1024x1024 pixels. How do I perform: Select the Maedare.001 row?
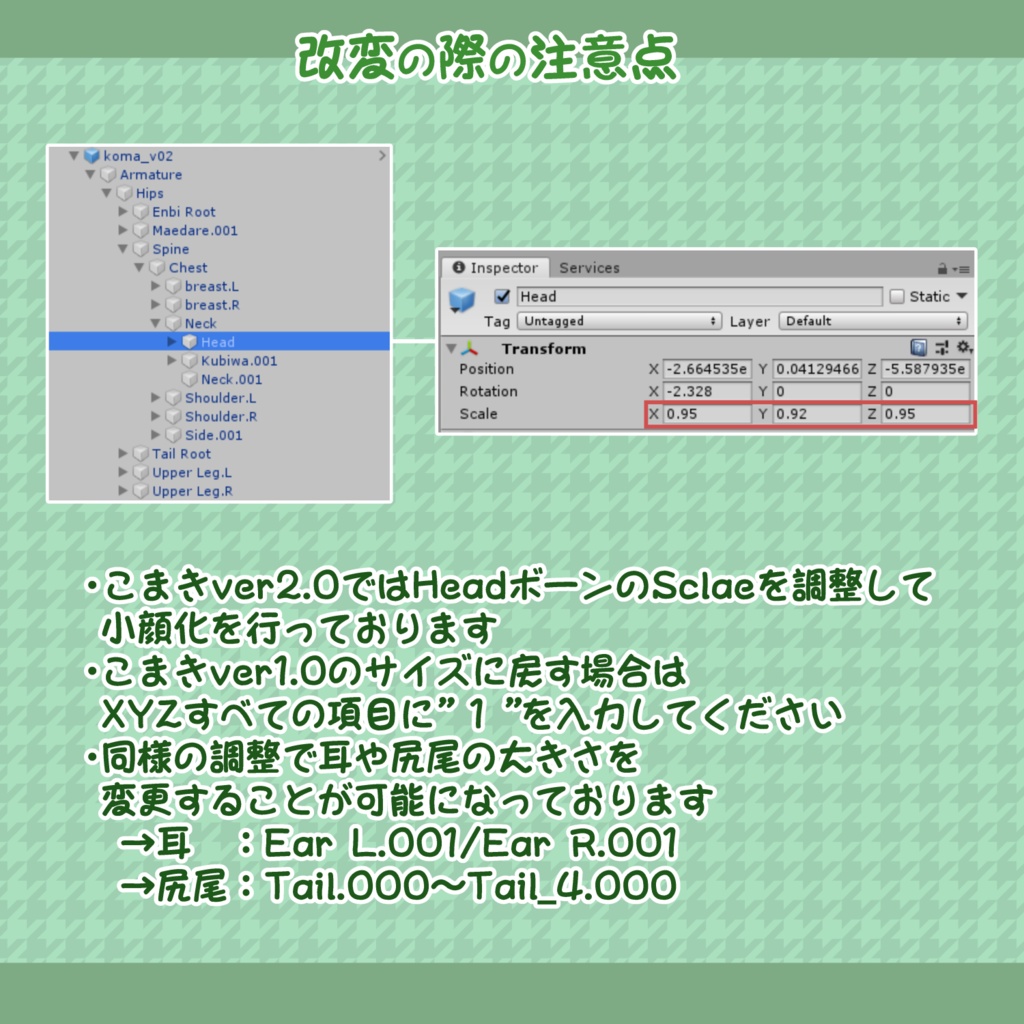[x=219, y=230]
